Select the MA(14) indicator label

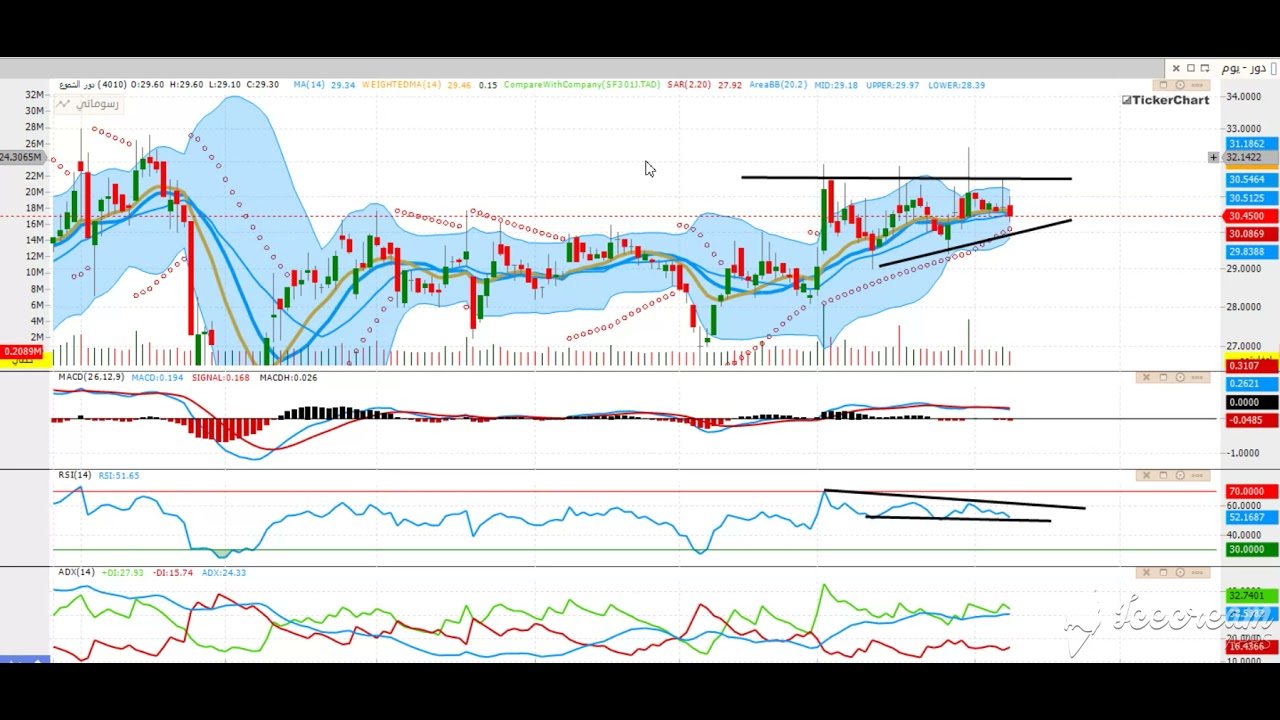tap(309, 85)
